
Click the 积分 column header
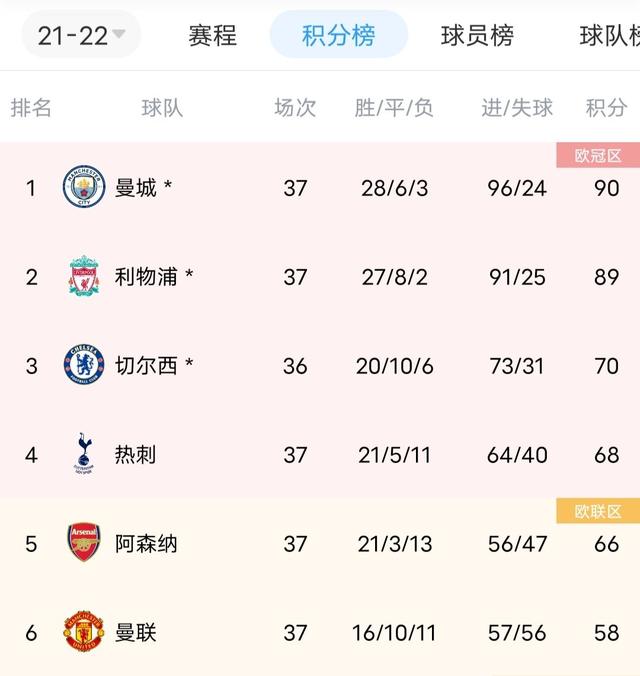[x=606, y=108]
